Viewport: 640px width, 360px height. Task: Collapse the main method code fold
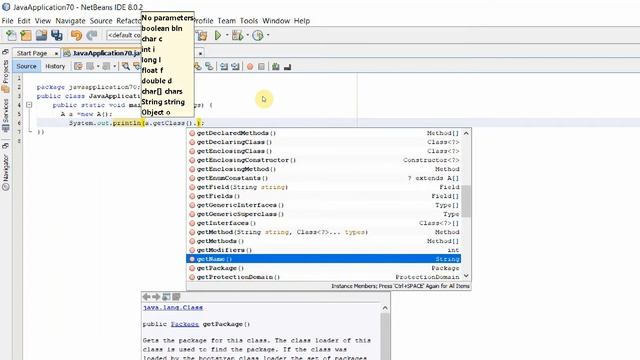pyautogui.click(x=29, y=105)
